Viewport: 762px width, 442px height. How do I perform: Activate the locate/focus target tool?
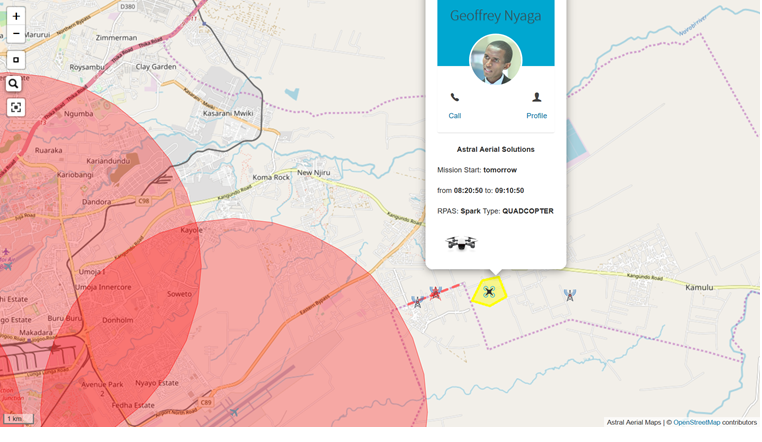pos(16,107)
